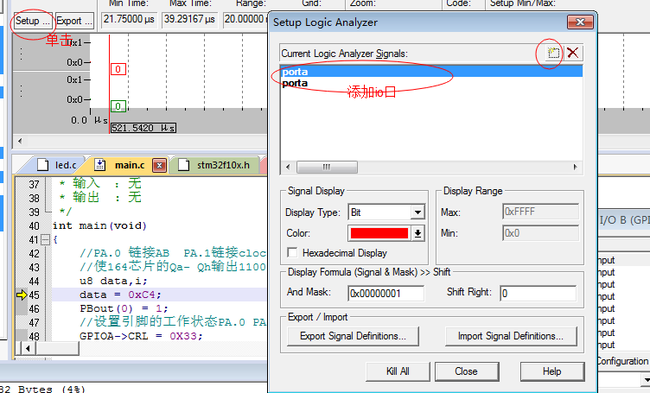
Task: Click the red Color swatch
Action: (379, 233)
